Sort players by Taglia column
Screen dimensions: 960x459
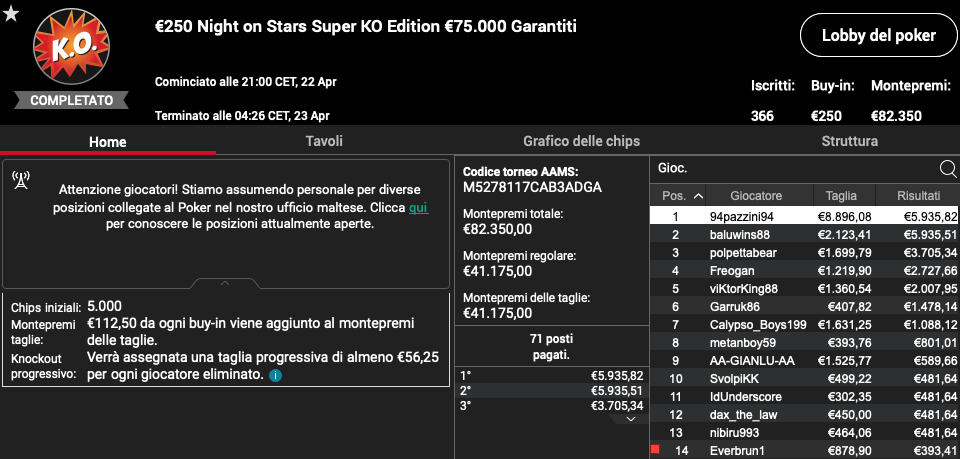point(841,196)
